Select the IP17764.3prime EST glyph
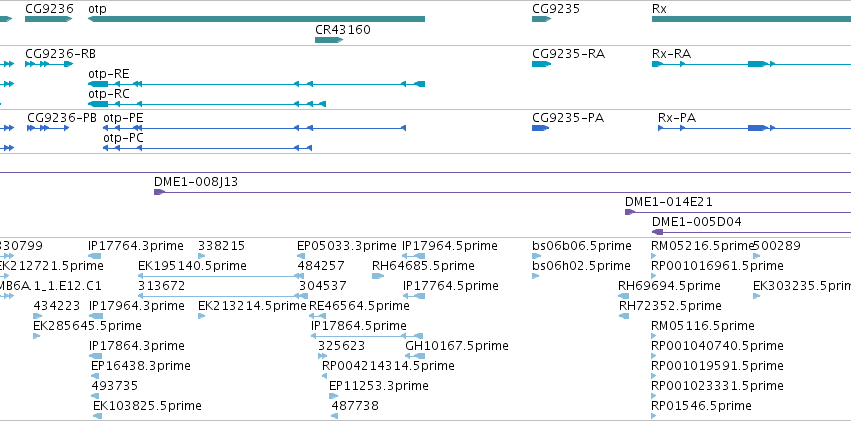Viewport: 851px width, 421px height. click(95, 256)
